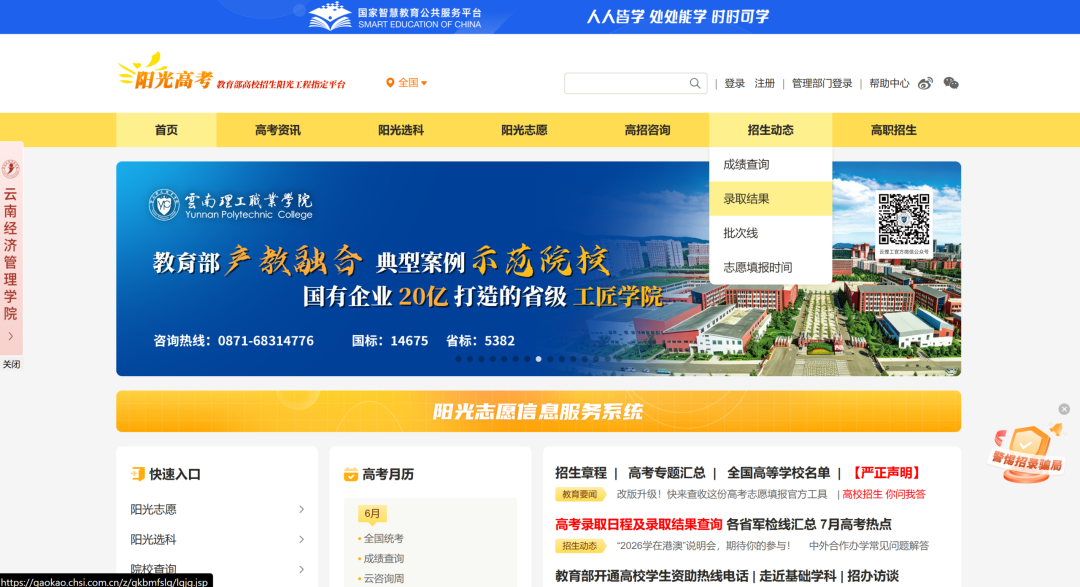
Task: Select the first carousel dot on banner
Action: [458, 359]
